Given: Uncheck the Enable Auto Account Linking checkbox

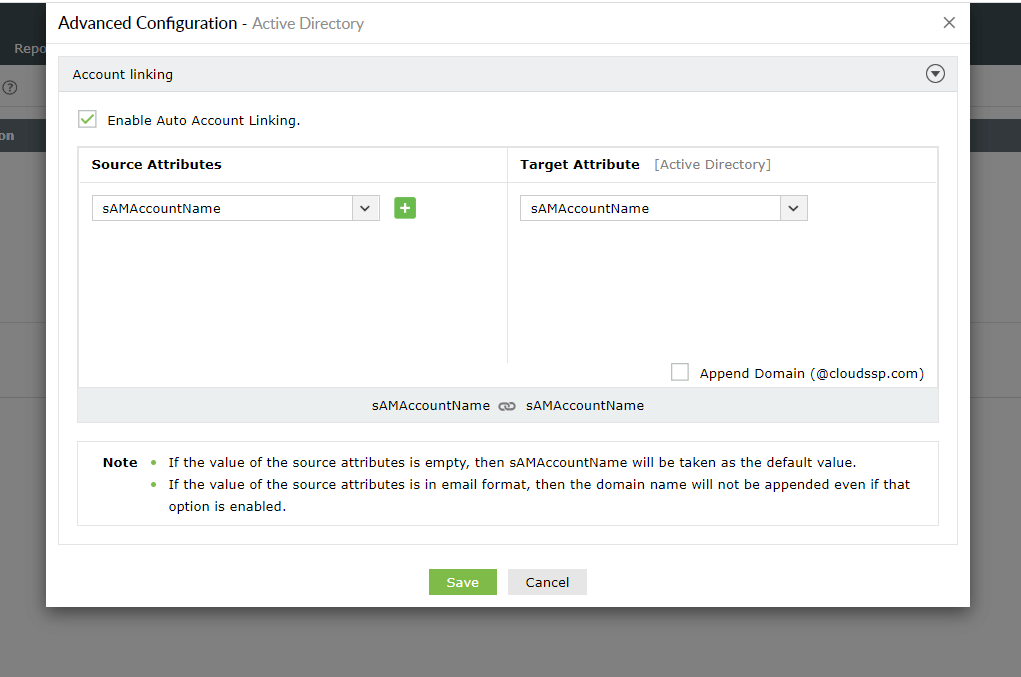Looking at the screenshot, I should point(88,120).
